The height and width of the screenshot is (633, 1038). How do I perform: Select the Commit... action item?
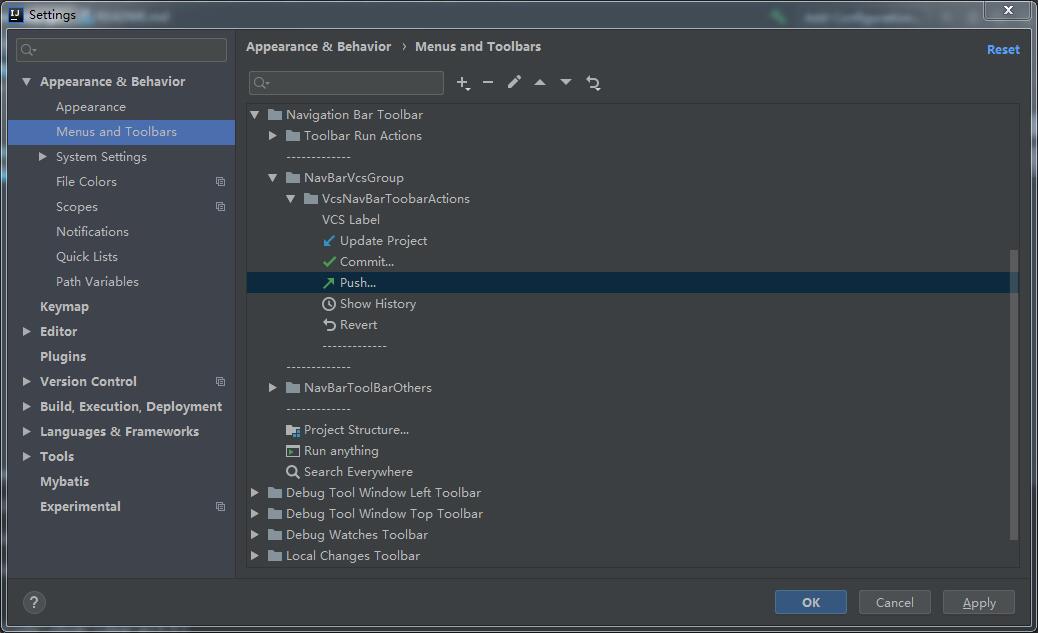[x=366, y=262]
